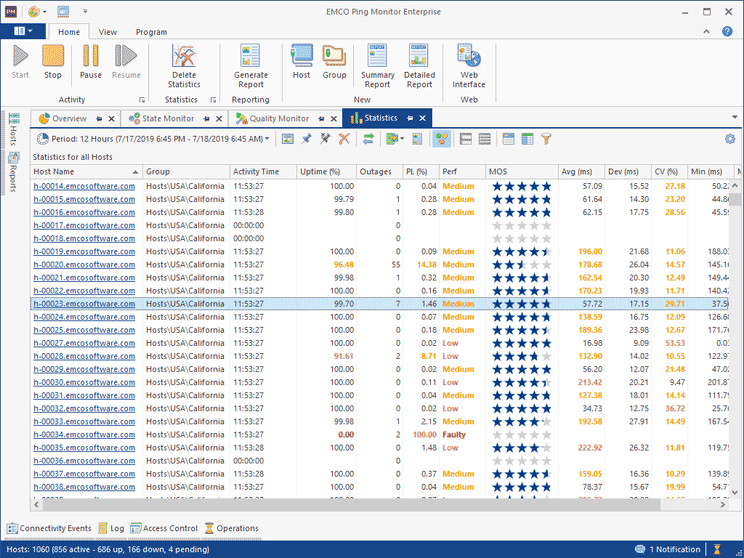Toggle the pin on the Statistics tab
Viewport: 744px width, 558px height.
[x=410, y=118]
